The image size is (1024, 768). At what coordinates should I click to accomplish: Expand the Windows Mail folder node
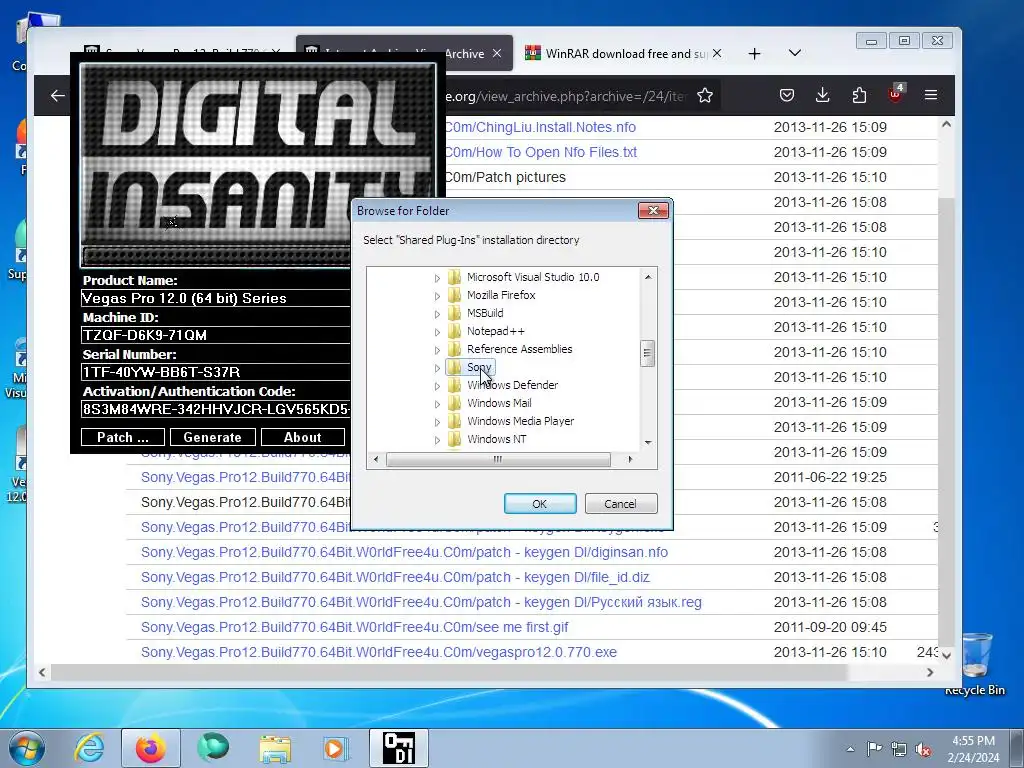(437, 404)
